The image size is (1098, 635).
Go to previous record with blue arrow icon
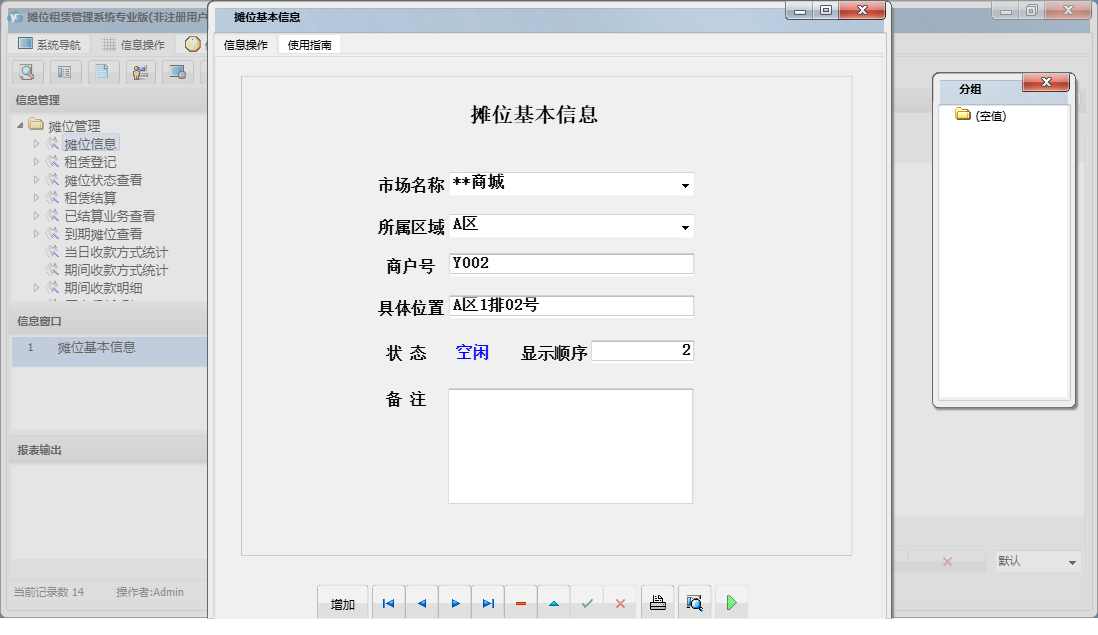(421, 602)
